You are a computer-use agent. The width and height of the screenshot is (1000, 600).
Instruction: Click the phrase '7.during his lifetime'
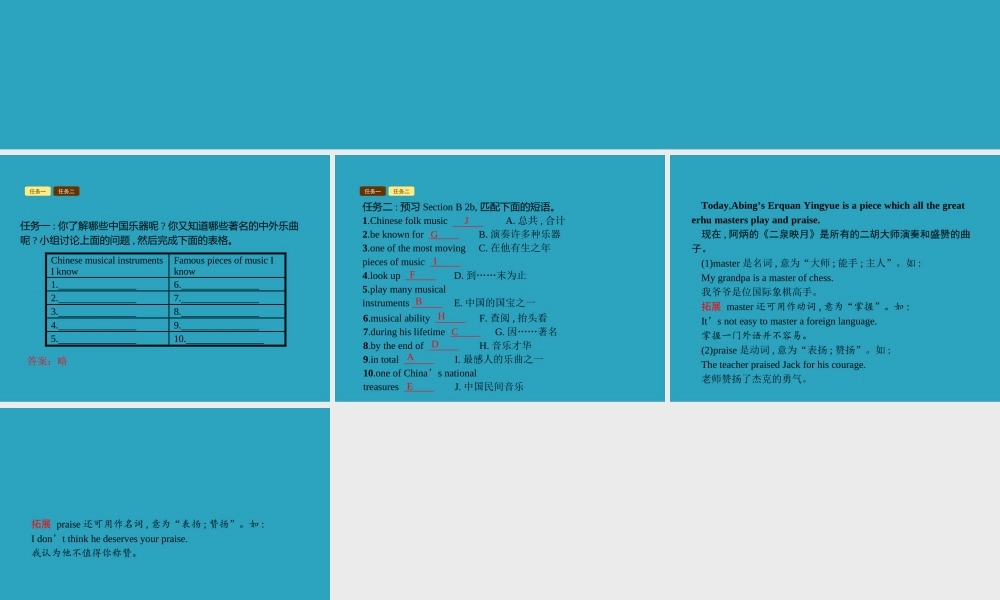pos(404,332)
